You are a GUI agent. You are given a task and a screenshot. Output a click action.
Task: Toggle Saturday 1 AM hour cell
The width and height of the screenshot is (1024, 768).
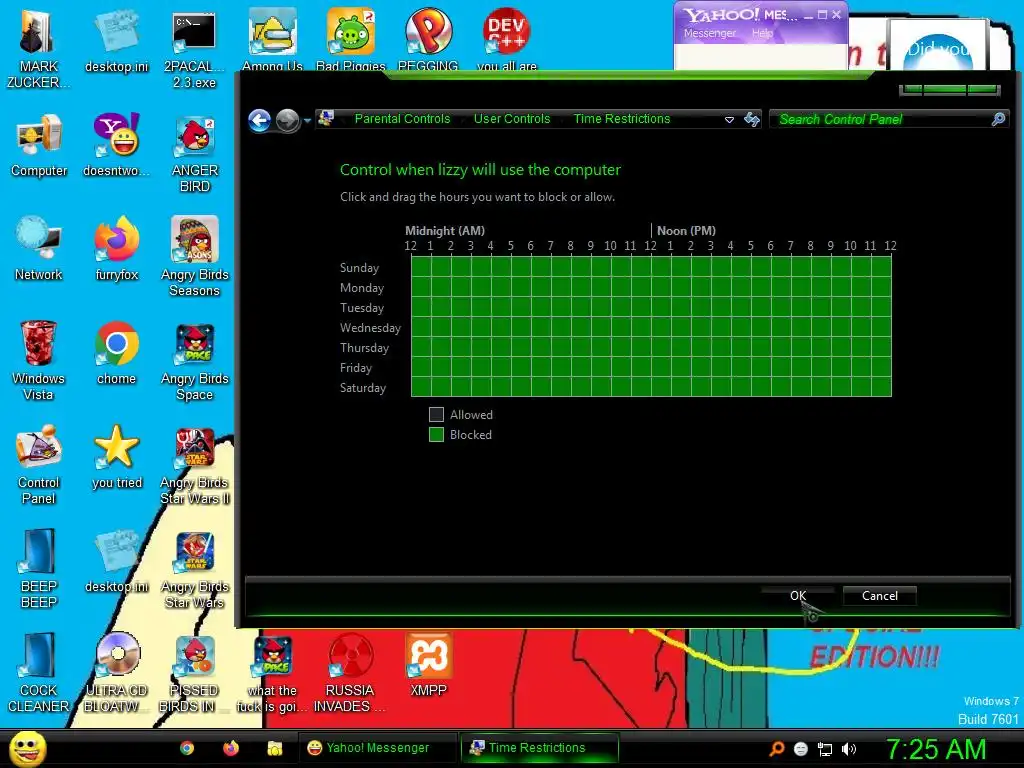point(441,387)
